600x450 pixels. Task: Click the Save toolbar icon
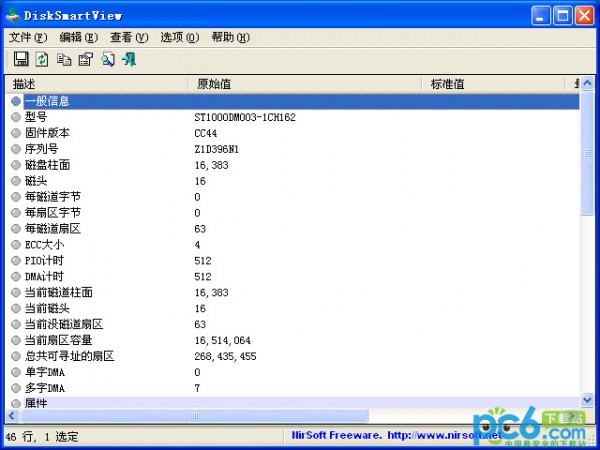pyautogui.click(x=21, y=59)
